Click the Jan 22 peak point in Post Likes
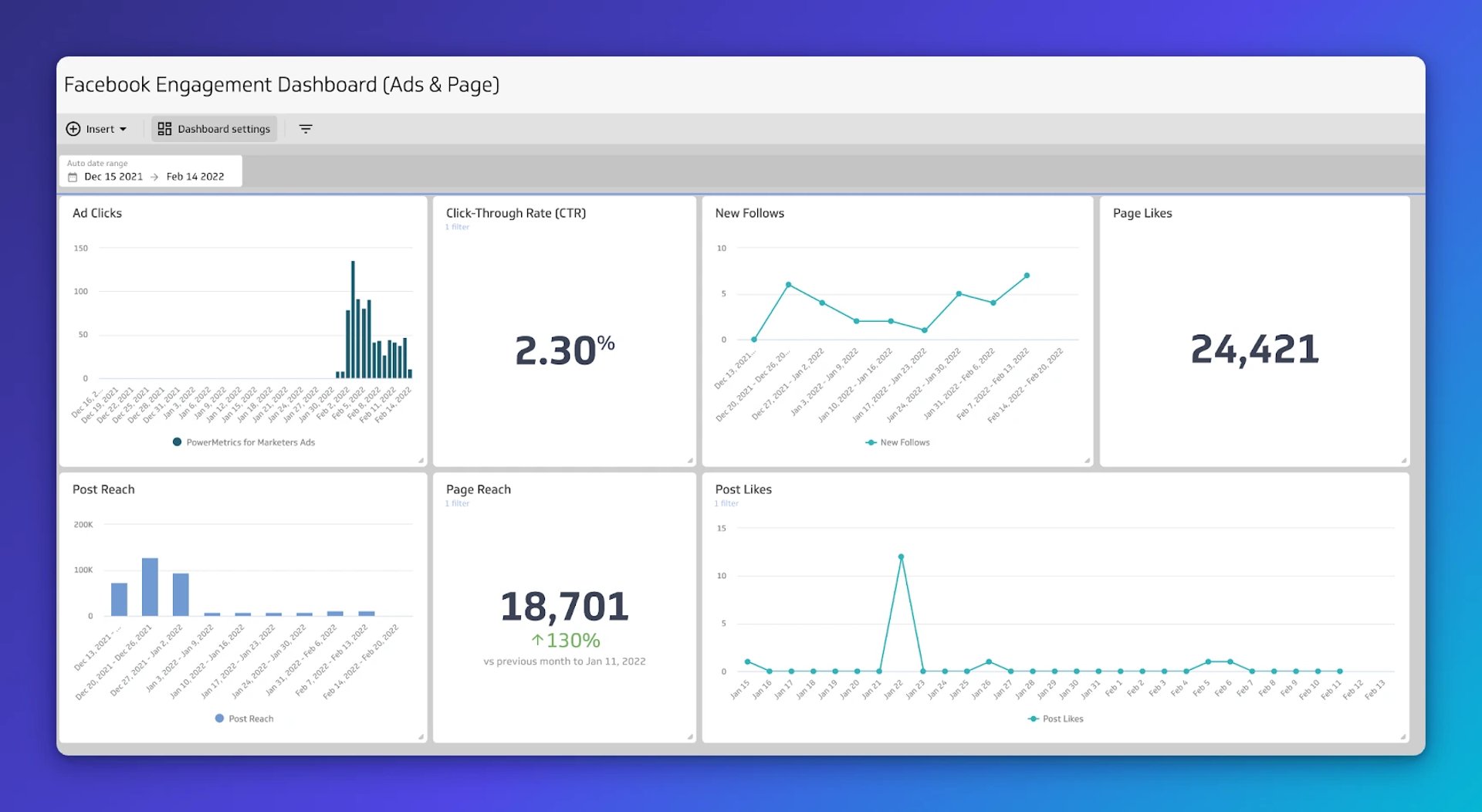Image resolution: width=1482 pixels, height=812 pixels. point(901,557)
